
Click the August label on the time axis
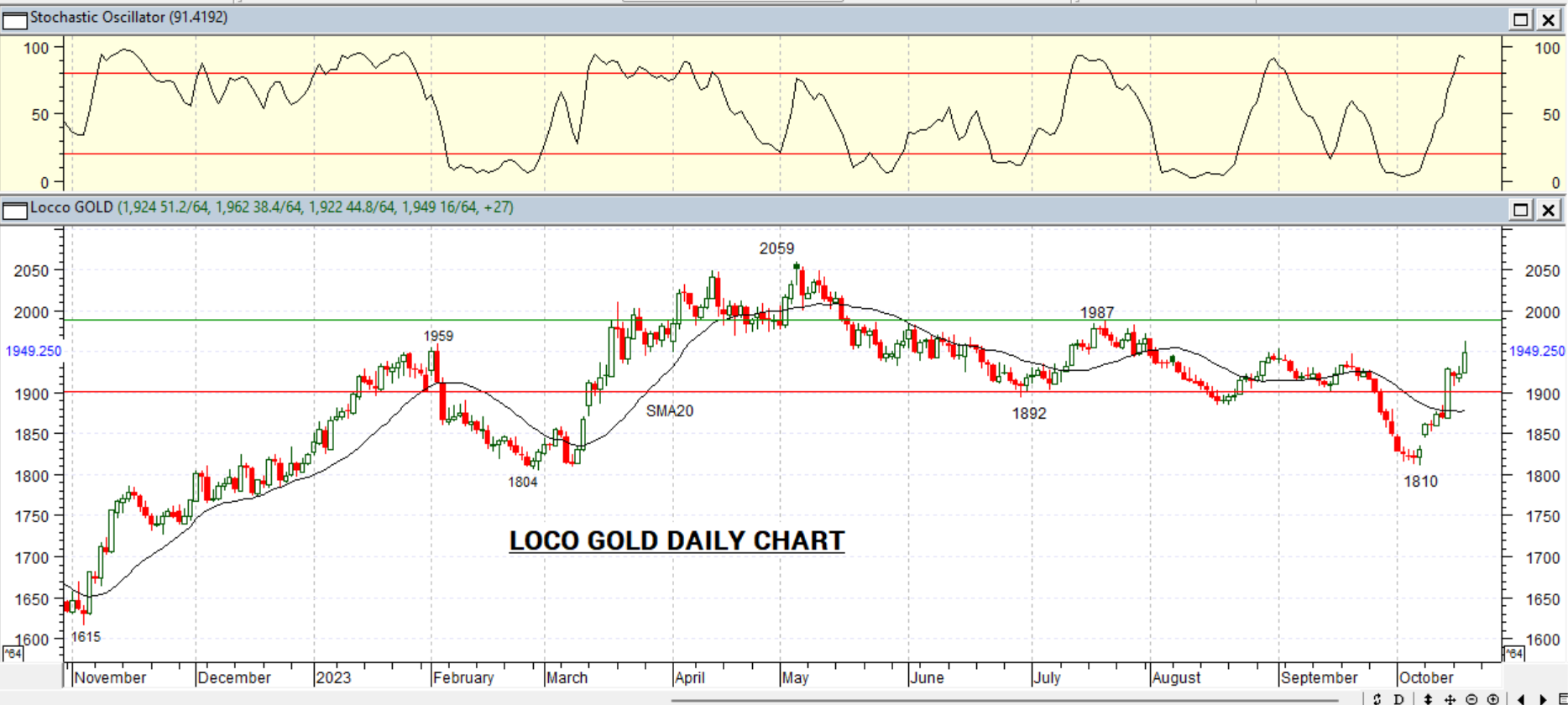[x=1176, y=677]
